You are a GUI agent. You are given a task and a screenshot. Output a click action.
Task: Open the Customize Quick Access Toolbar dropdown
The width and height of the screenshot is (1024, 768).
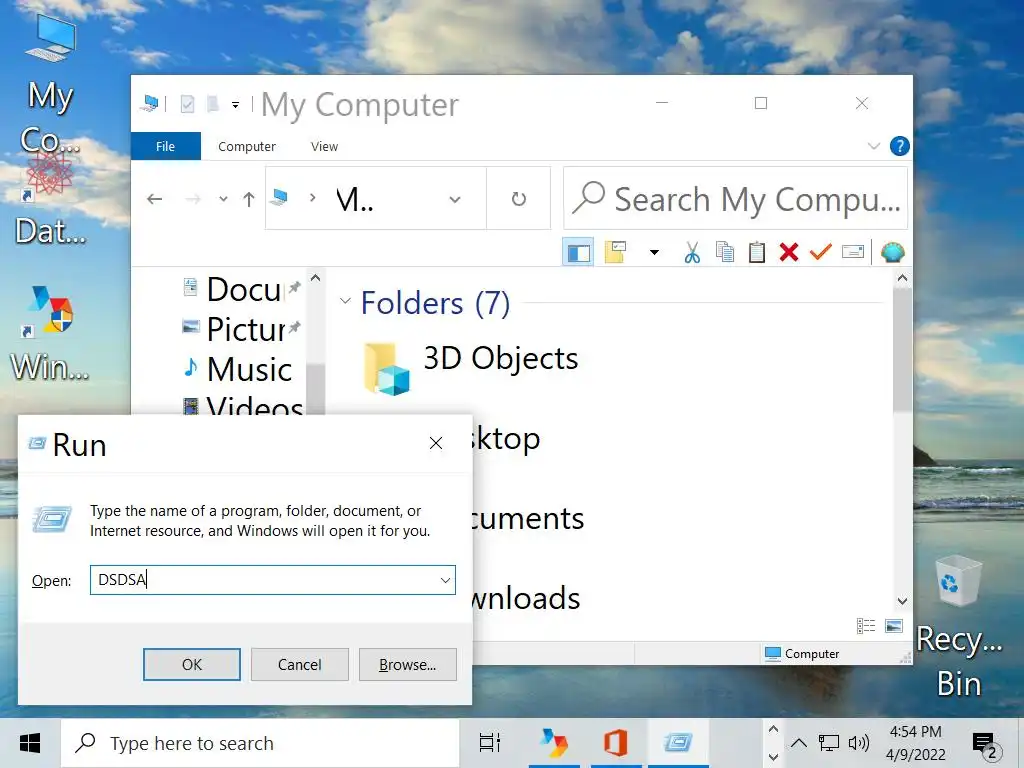coord(235,104)
